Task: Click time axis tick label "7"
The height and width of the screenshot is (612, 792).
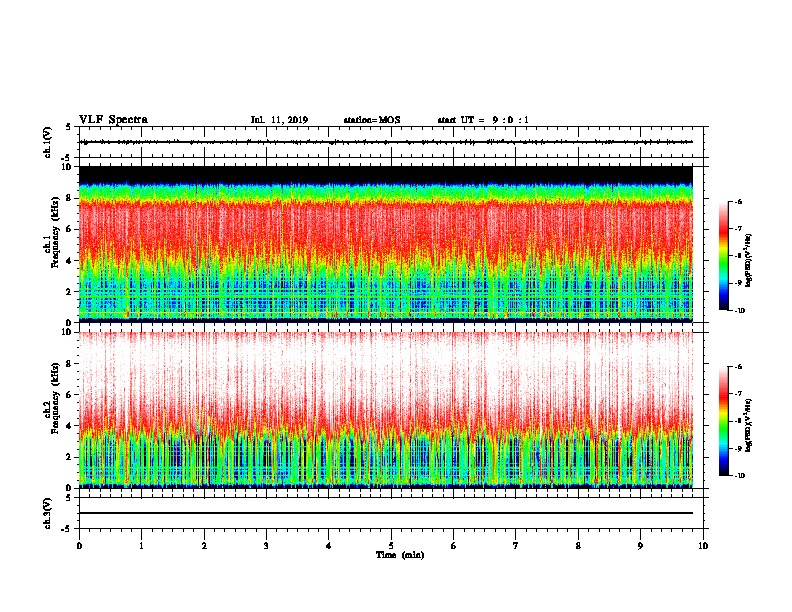Action: point(516,546)
